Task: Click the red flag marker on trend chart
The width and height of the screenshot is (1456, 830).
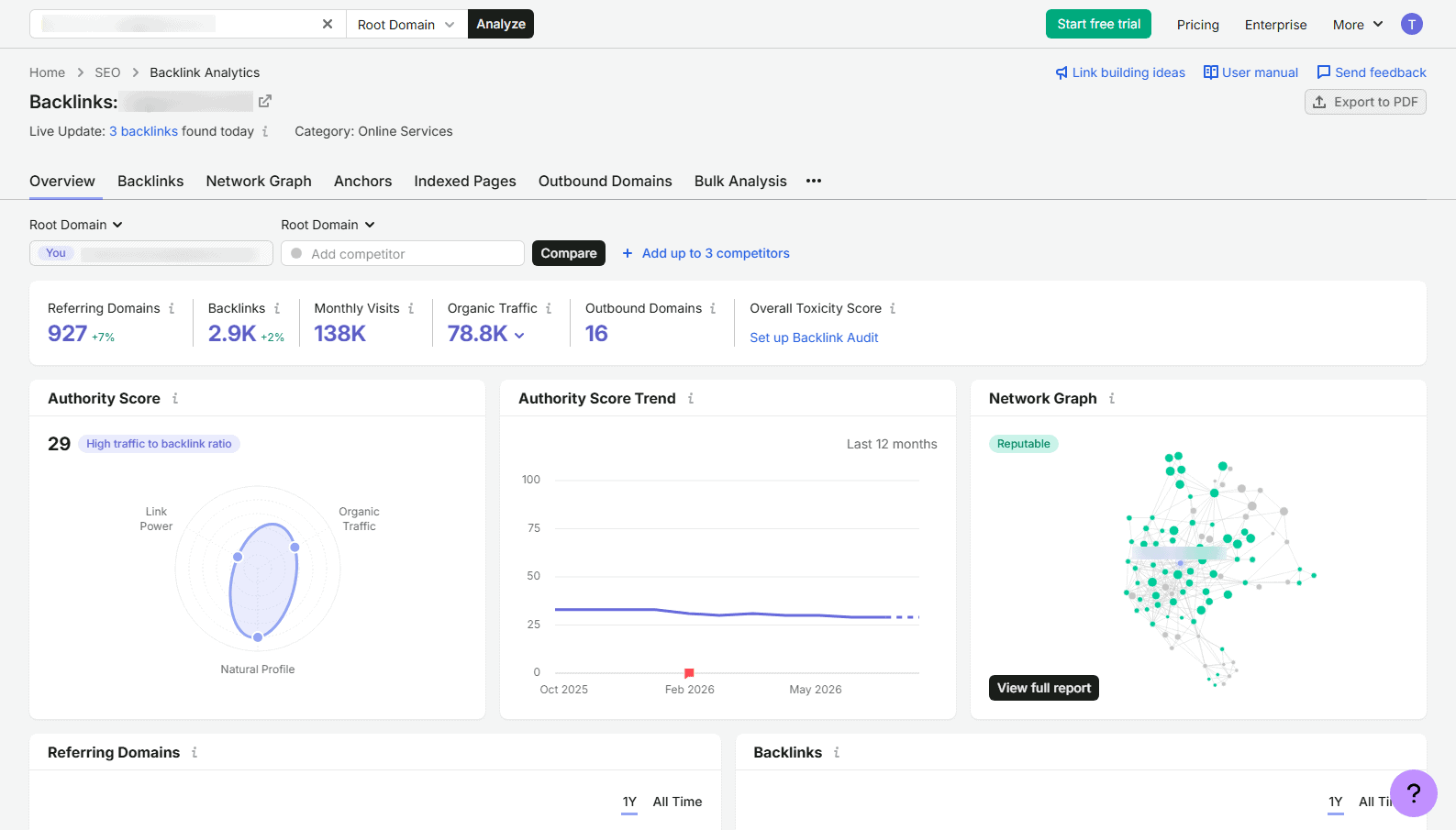Action: [689, 673]
